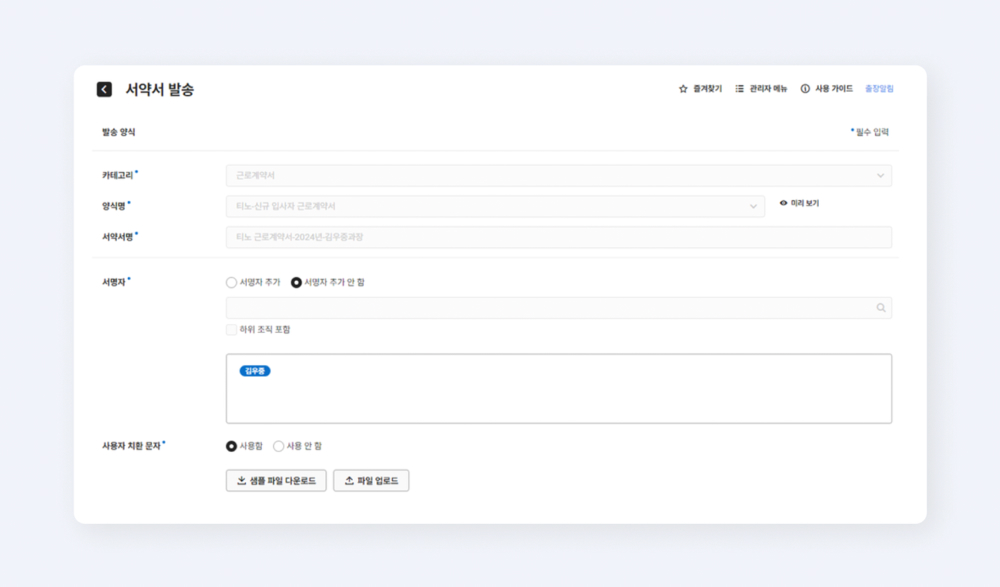Enable the 하위 조직 포함 checkbox

coord(232,330)
